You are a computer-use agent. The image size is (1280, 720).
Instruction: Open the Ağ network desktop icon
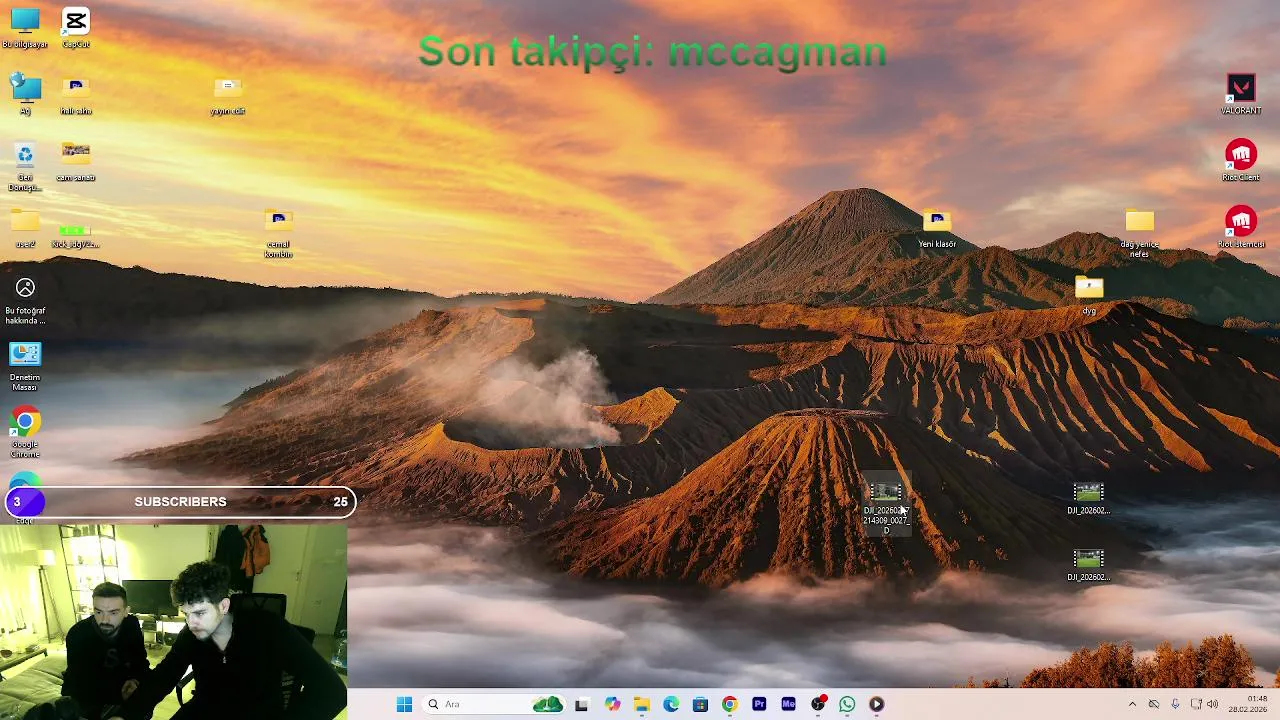click(x=25, y=94)
